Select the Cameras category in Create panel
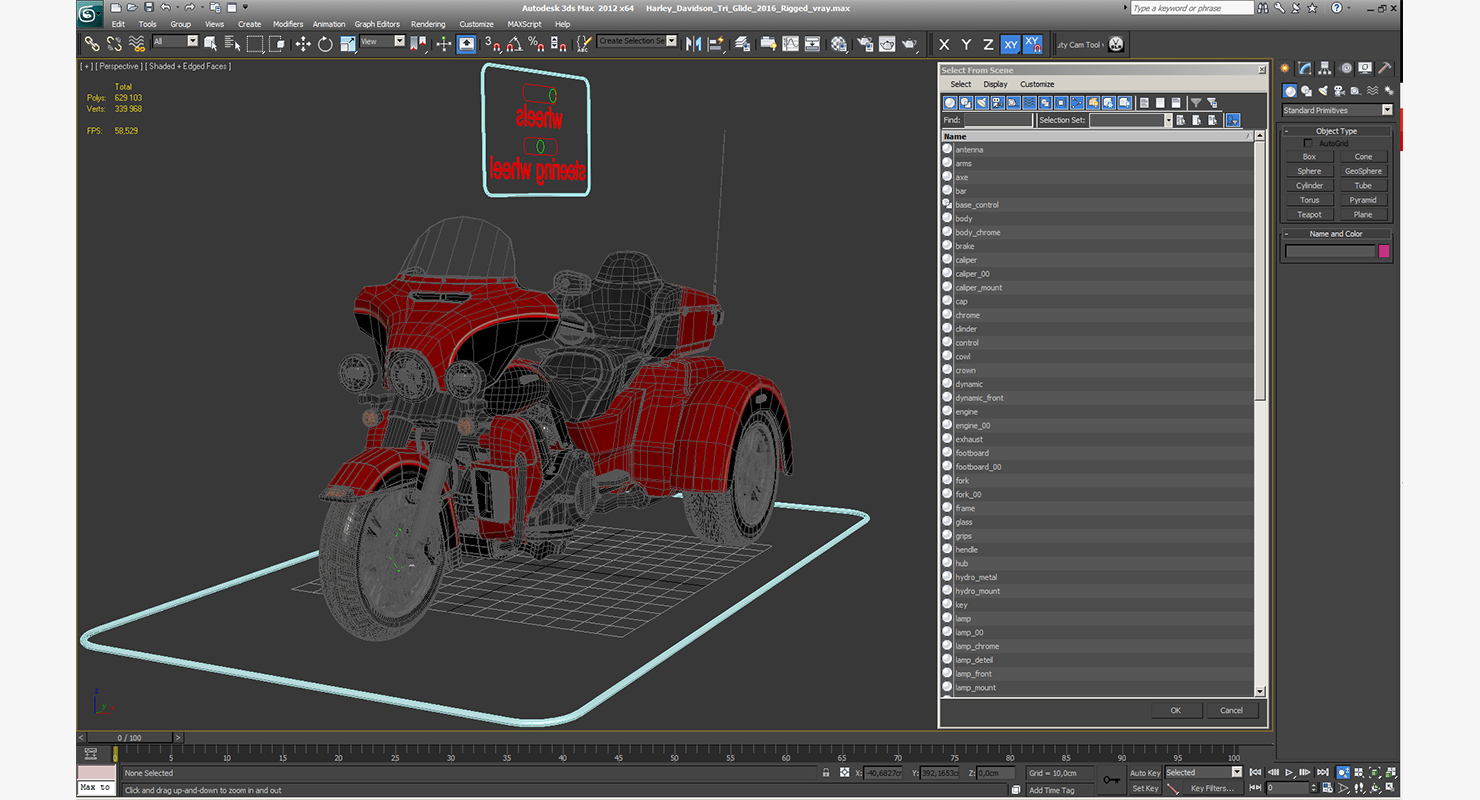The height and width of the screenshot is (800, 1480). 1340,91
